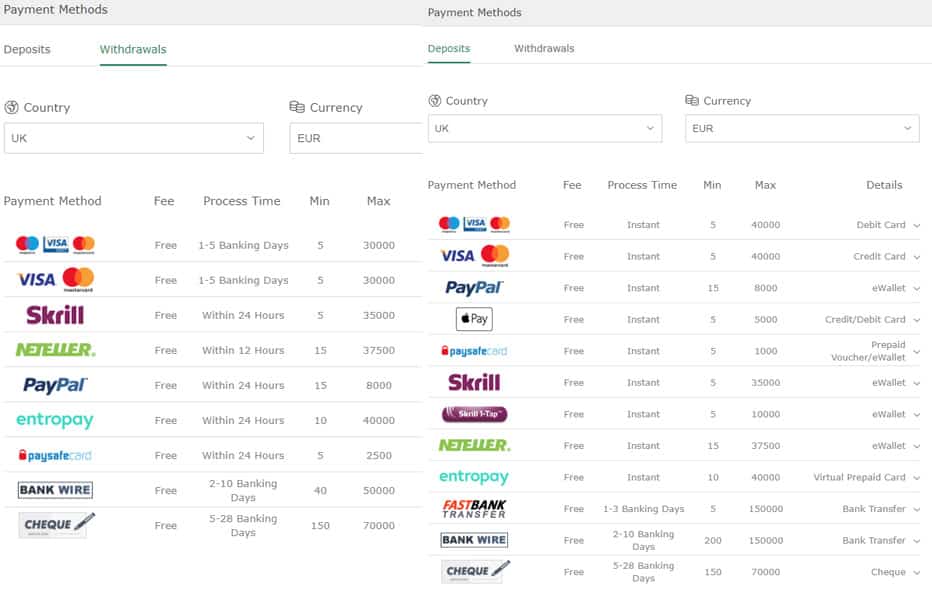Open Deposits tab in left withdrawals panel
932x600 pixels.
(x=27, y=49)
